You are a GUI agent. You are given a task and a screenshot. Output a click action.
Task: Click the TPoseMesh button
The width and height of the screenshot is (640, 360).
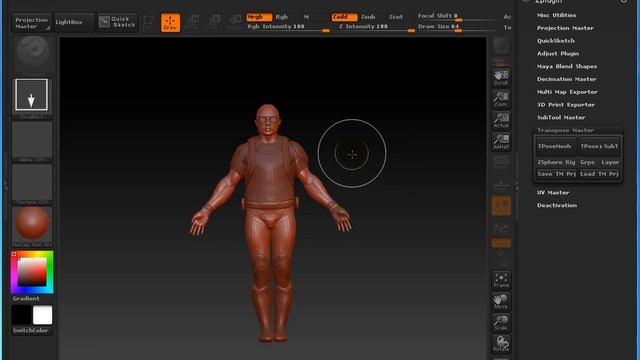pos(556,146)
